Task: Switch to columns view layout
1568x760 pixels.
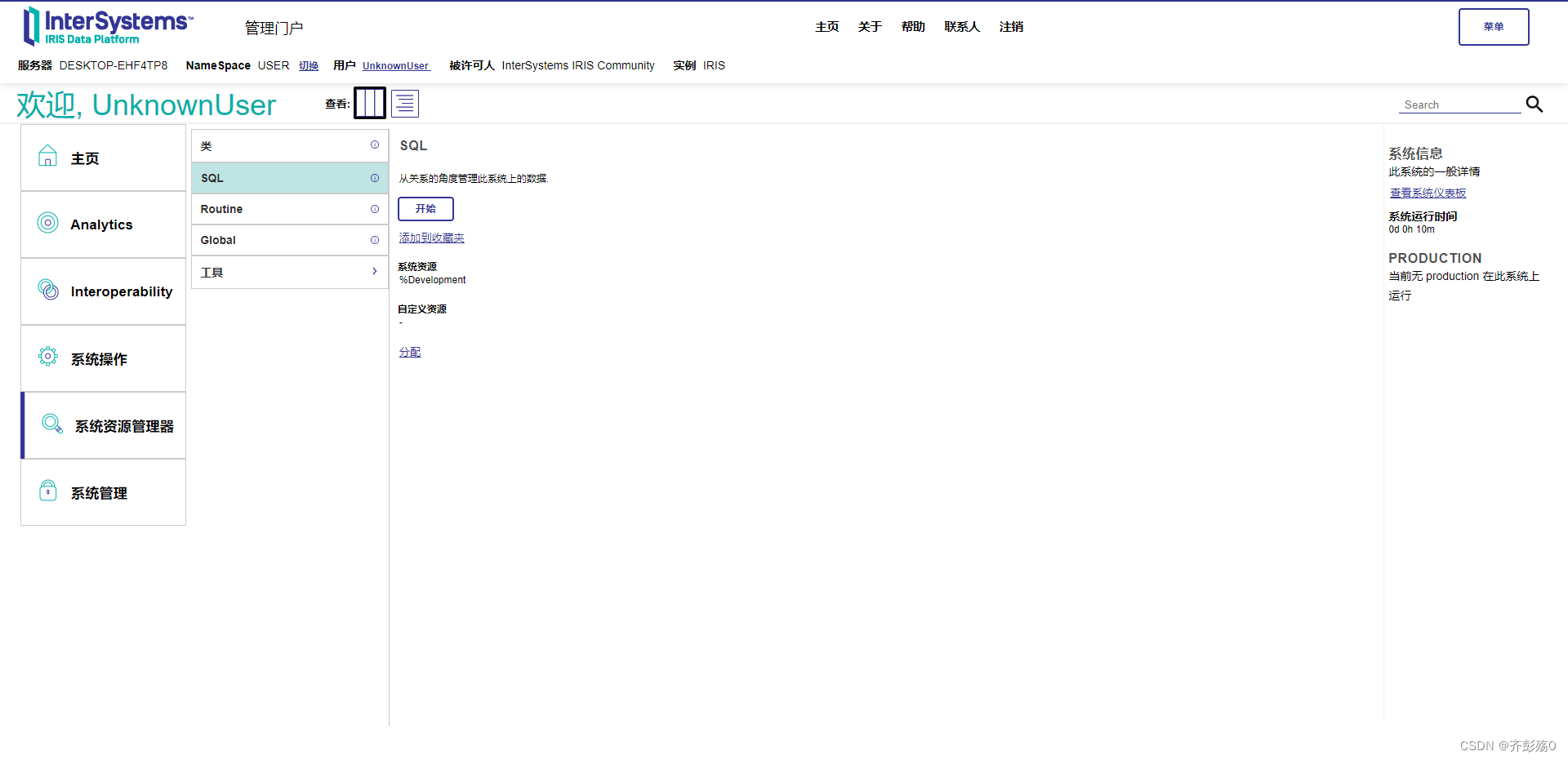Action: coord(370,103)
